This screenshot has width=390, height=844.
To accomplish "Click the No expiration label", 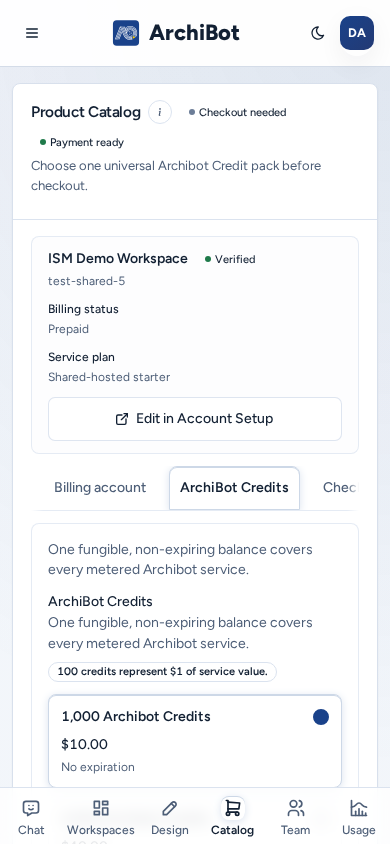I will click(98, 767).
